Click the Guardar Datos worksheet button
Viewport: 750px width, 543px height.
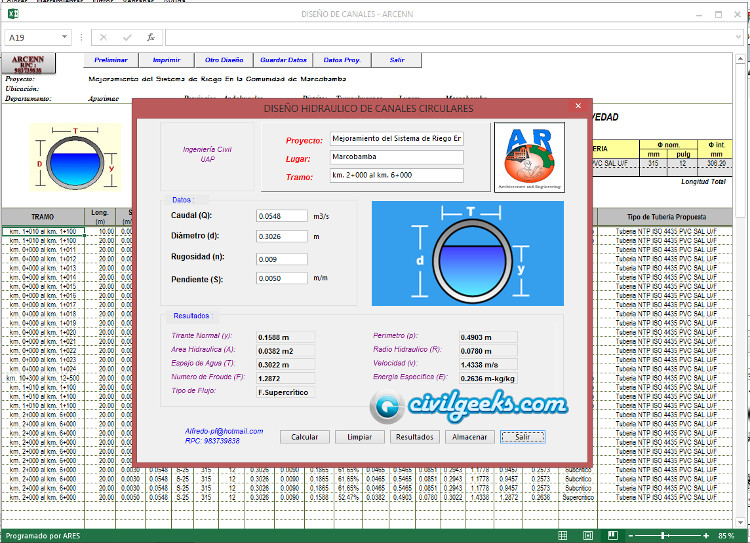click(283, 60)
